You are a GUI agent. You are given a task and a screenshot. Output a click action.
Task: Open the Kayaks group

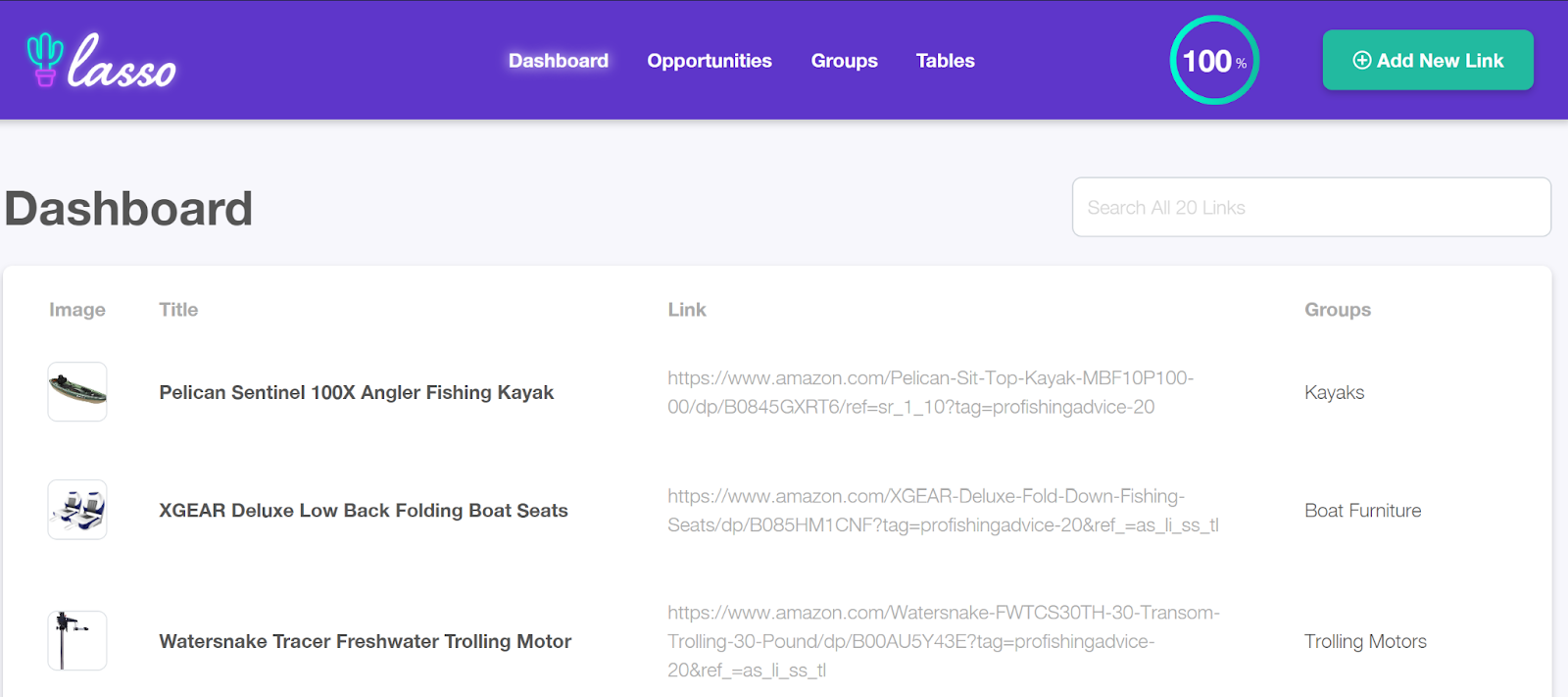point(1334,392)
